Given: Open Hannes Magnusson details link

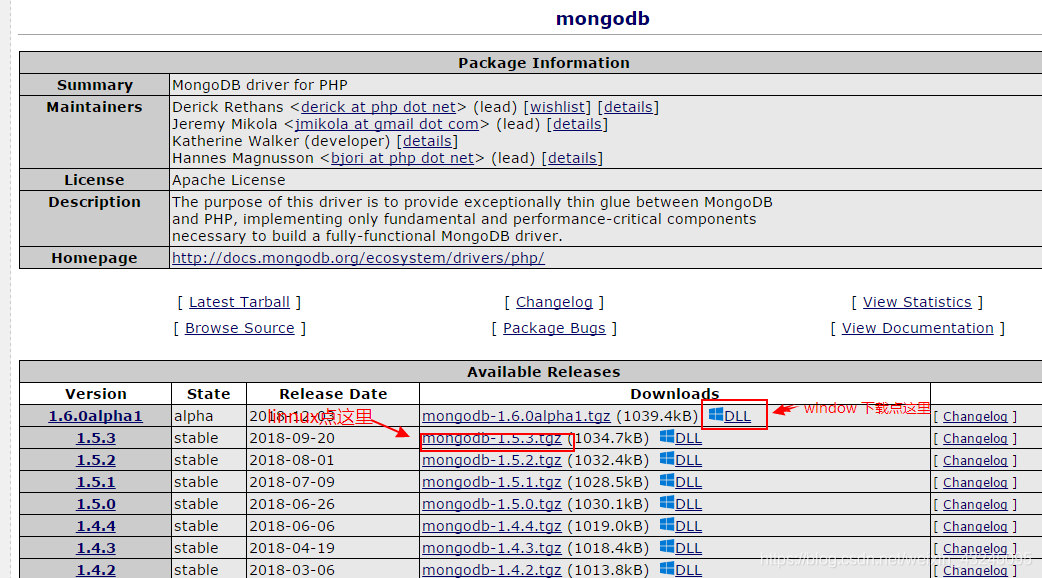Looking at the screenshot, I should (x=572, y=158).
